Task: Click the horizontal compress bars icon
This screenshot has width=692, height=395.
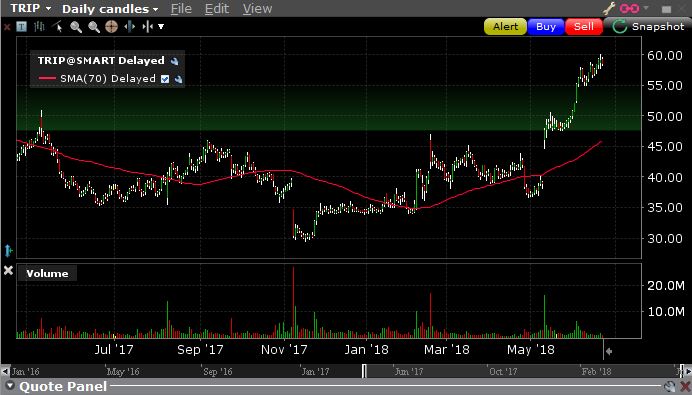Action: (x=147, y=27)
